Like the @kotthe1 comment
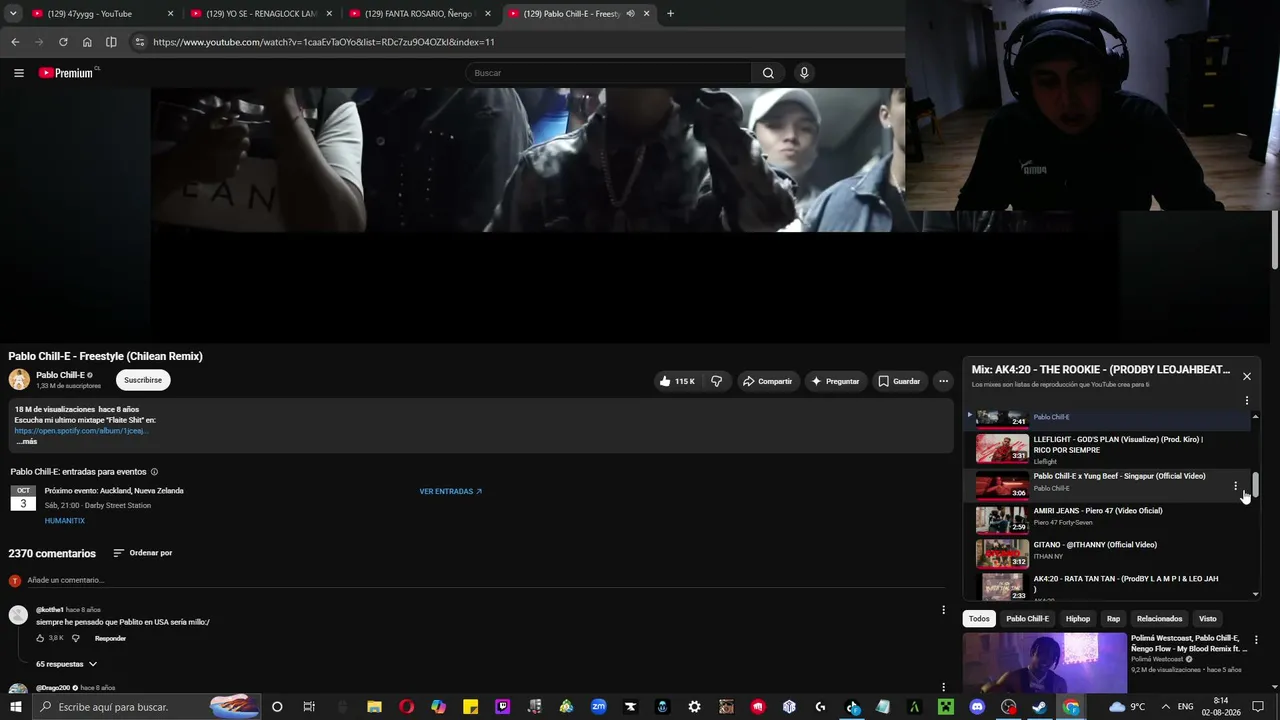Screen dimensions: 1280x720 coord(40,638)
